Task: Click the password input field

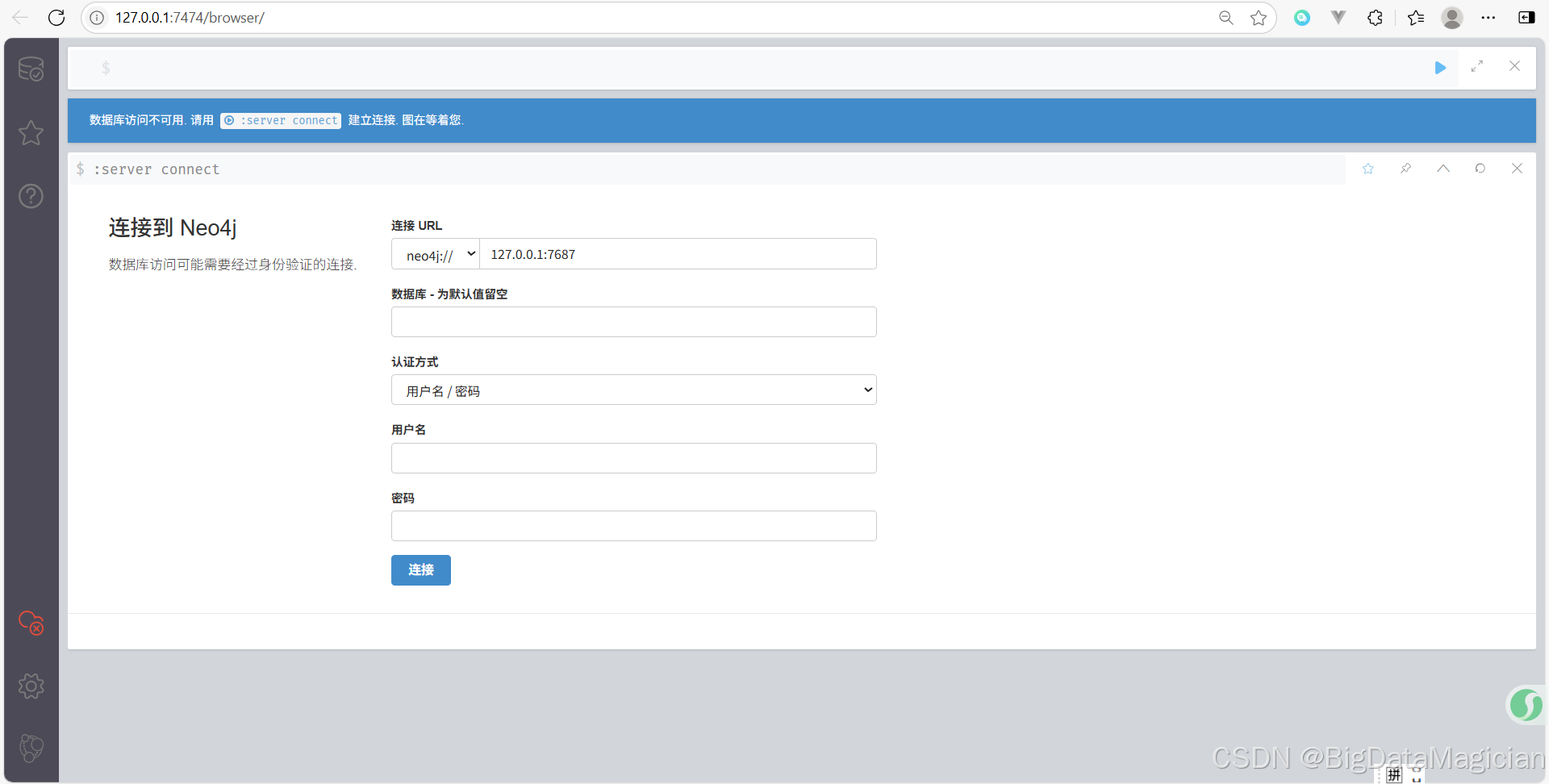Action: pos(634,526)
